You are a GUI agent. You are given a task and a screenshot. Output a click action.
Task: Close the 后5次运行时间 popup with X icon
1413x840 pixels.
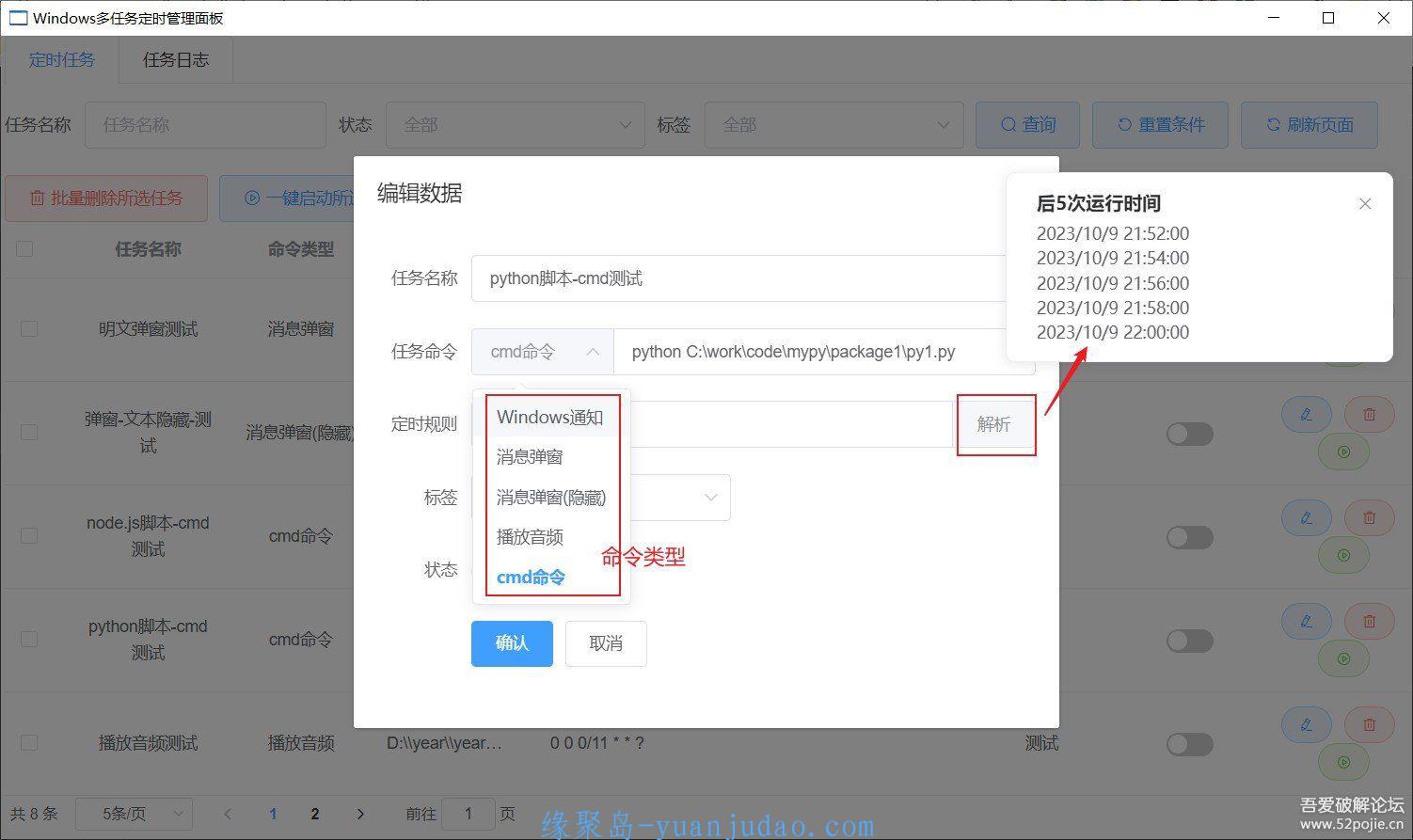[x=1365, y=204]
